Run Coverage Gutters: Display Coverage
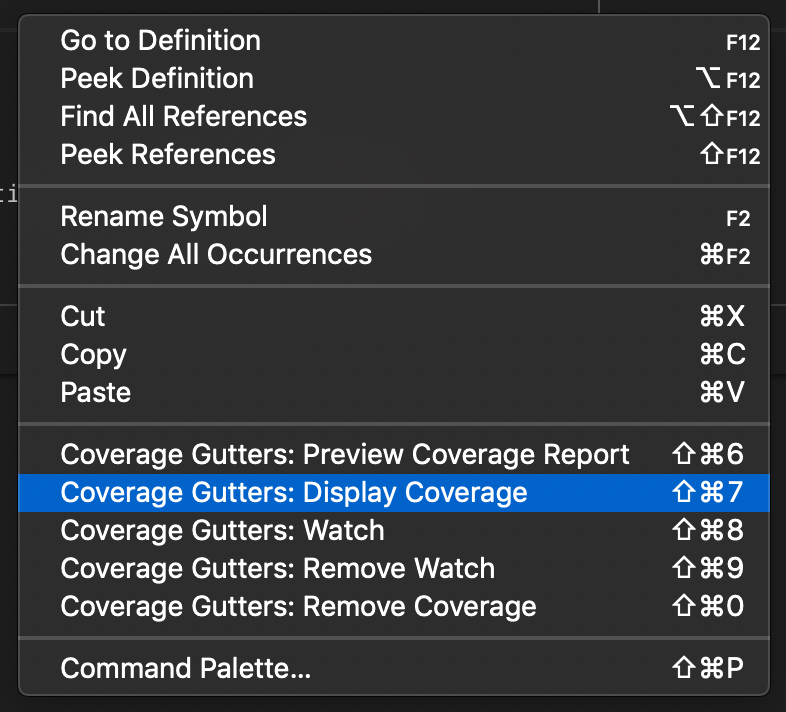Viewport: 786px width, 712px height. pyautogui.click(x=294, y=493)
